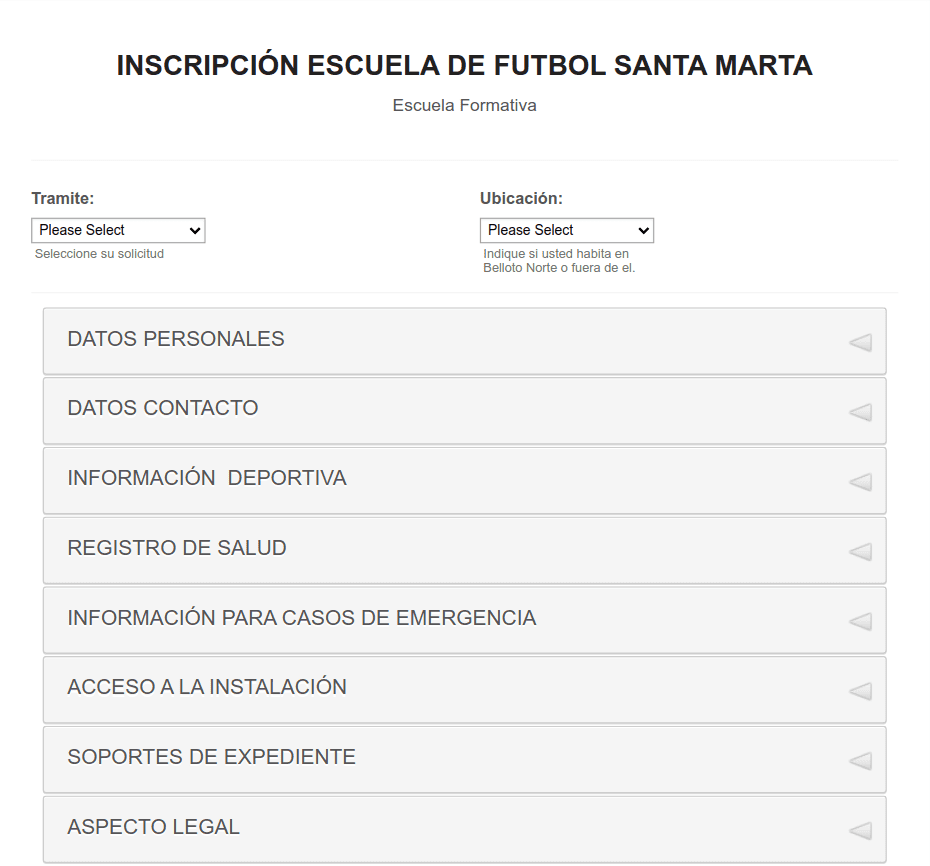The width and height of the screenshot is (930, 866).
Task: Click the arrow icon on ACCESO A LA INSTALACIÓN
Action: 861,691
